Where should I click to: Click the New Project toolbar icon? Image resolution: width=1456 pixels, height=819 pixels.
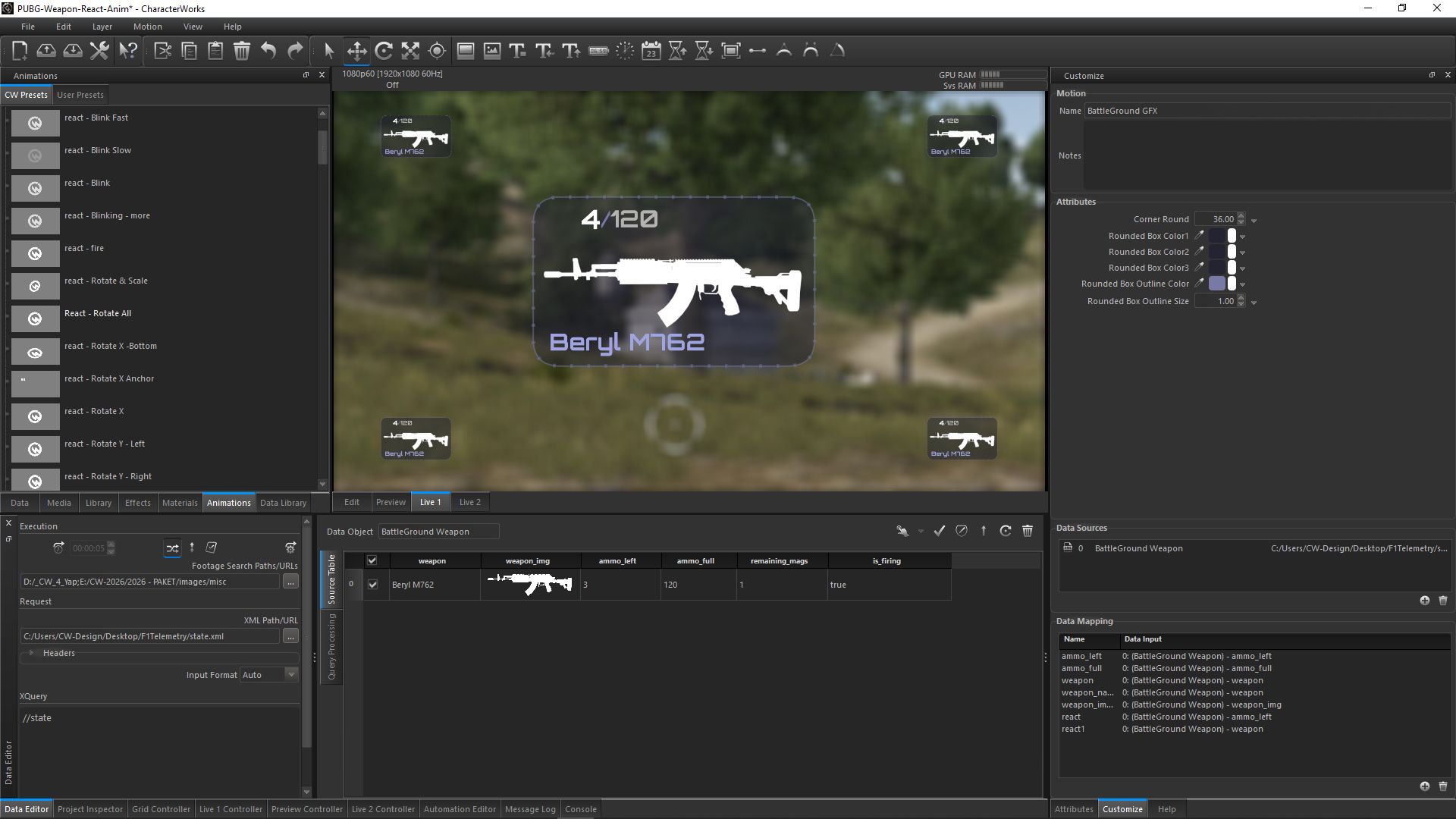click(20, 51)
